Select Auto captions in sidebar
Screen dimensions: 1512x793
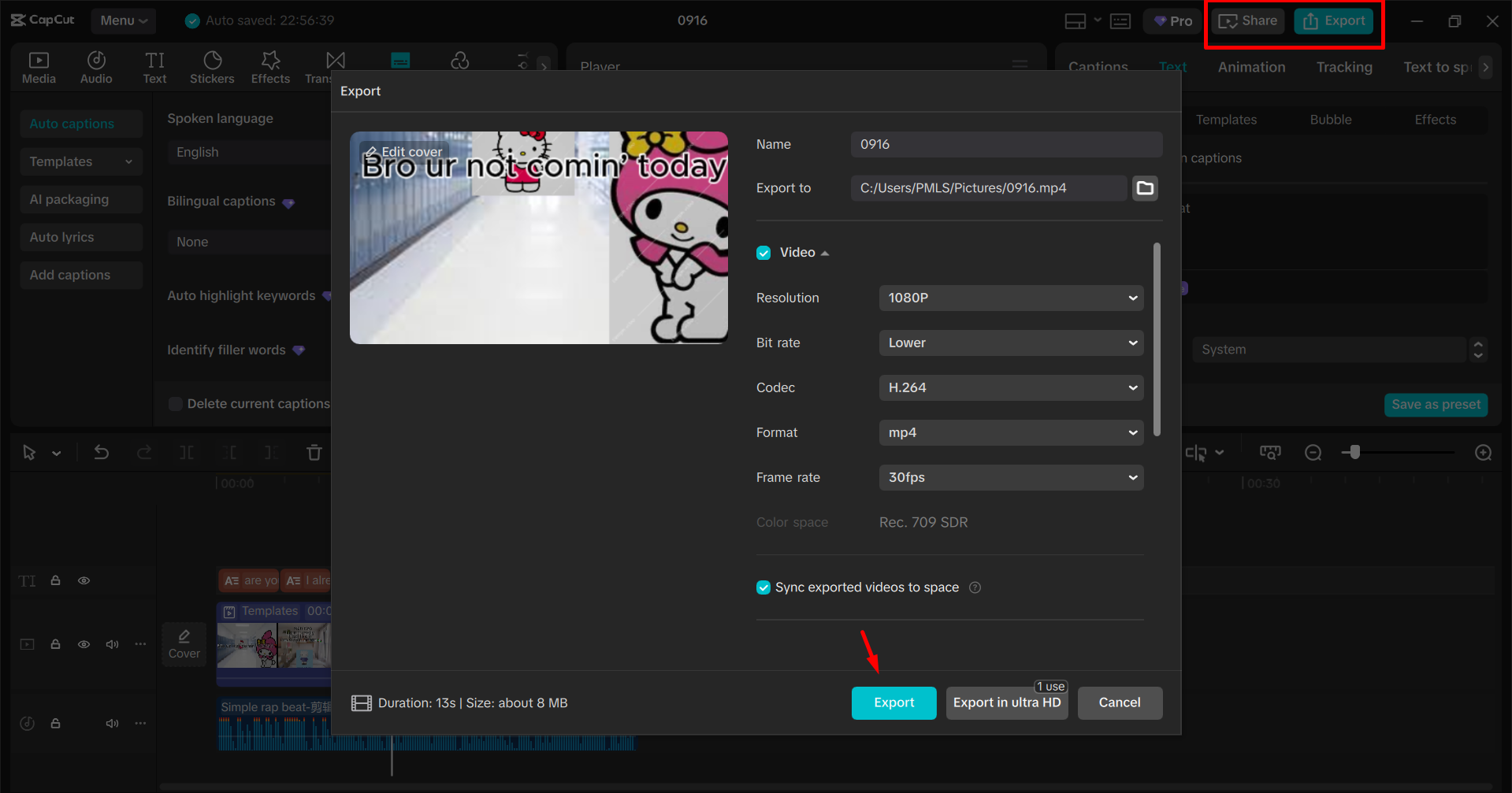click(x=81, y=124)
